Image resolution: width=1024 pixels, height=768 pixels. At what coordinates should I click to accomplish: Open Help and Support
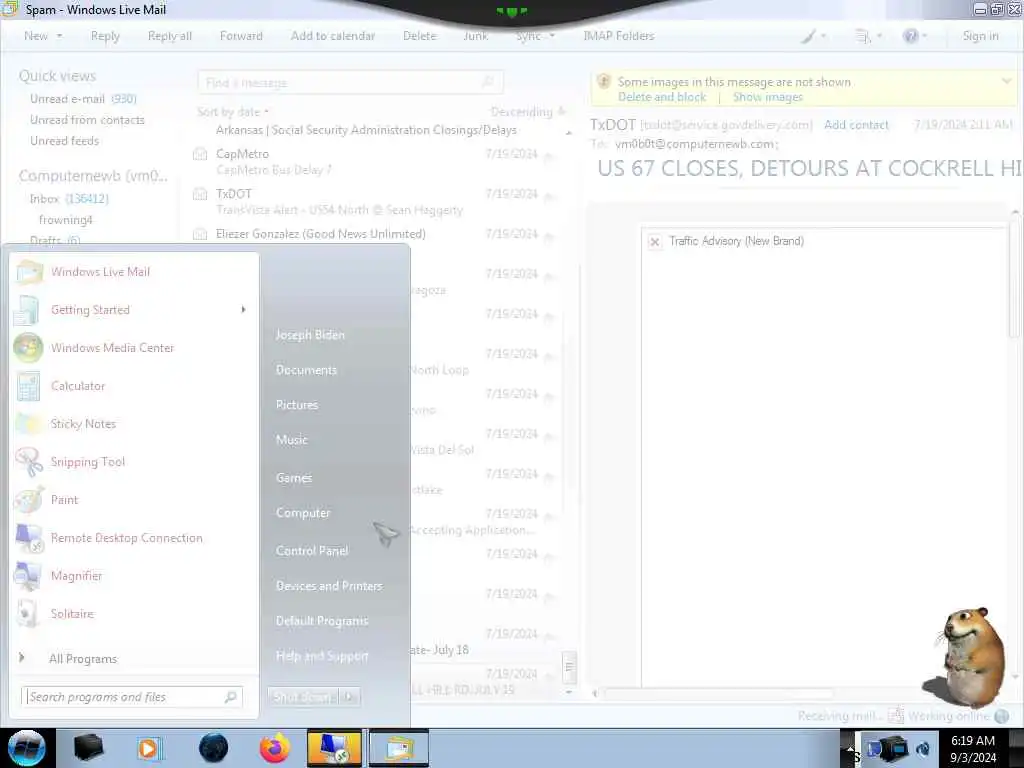point(322,656)
